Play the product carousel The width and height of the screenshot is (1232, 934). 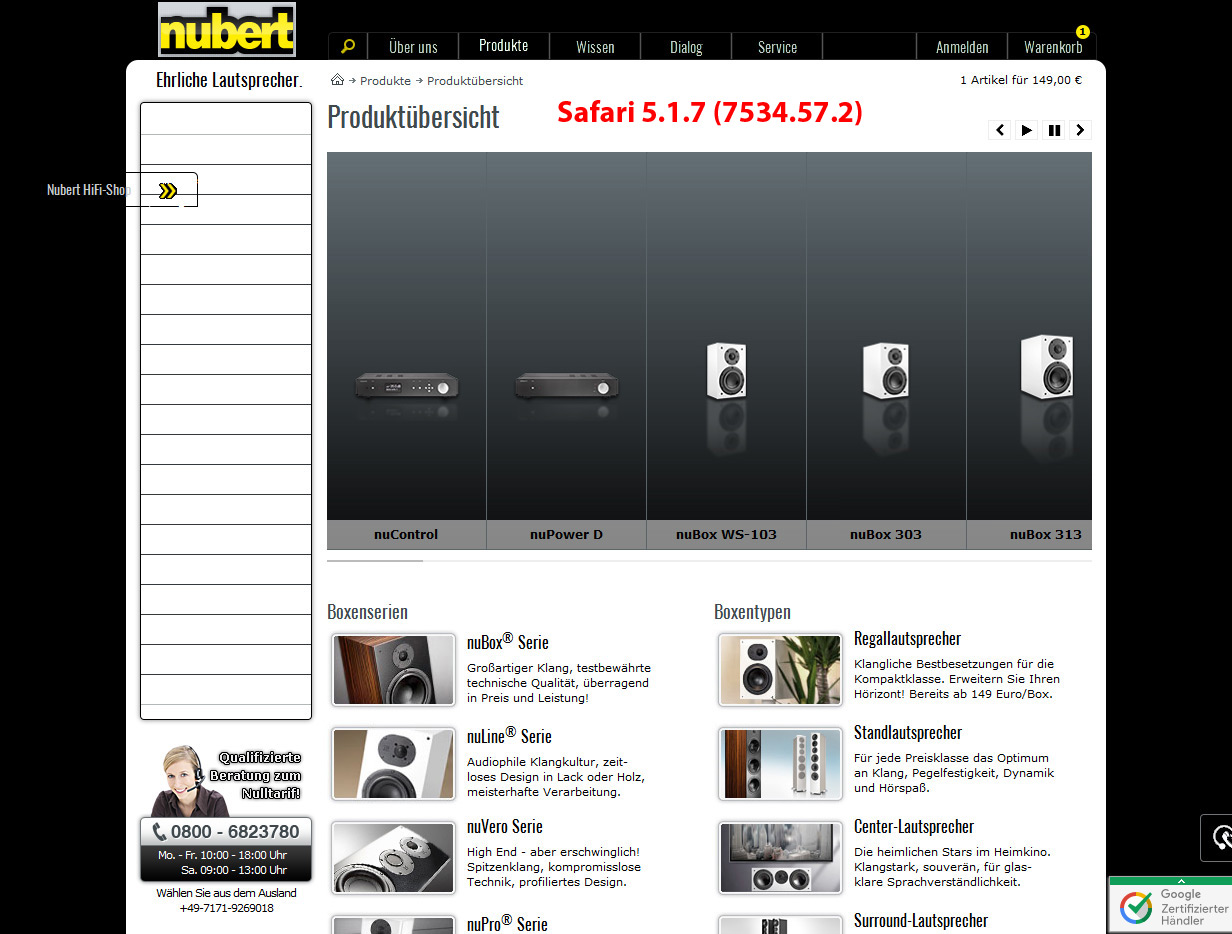pos(1026,130)
